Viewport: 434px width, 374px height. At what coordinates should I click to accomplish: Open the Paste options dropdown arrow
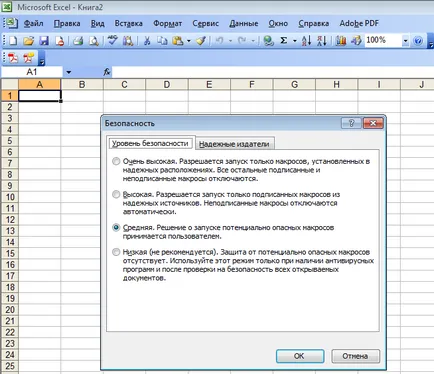click(x=188, y=41)
